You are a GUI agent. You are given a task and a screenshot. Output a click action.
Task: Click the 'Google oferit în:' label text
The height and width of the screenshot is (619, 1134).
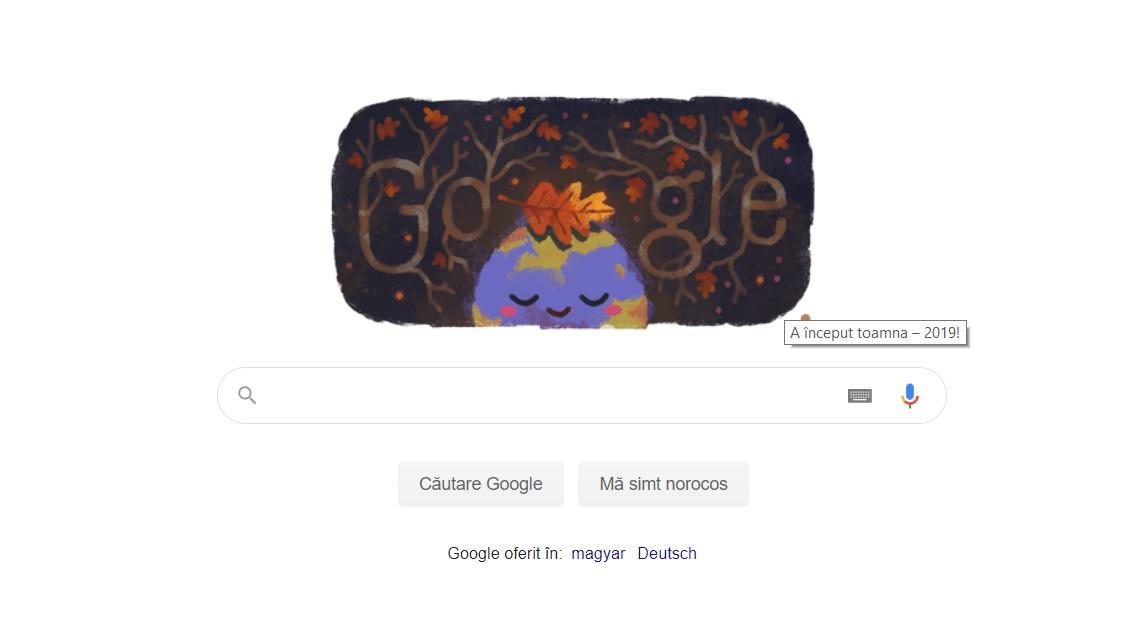pyautogui.click(x=505, y=553)
